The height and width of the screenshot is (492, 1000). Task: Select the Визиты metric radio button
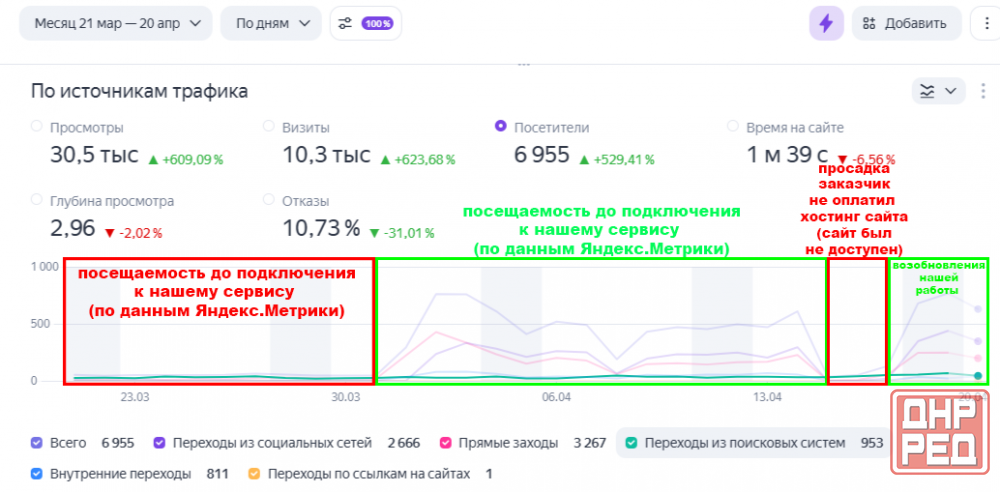pyautogui.click(x=269, y=127)
